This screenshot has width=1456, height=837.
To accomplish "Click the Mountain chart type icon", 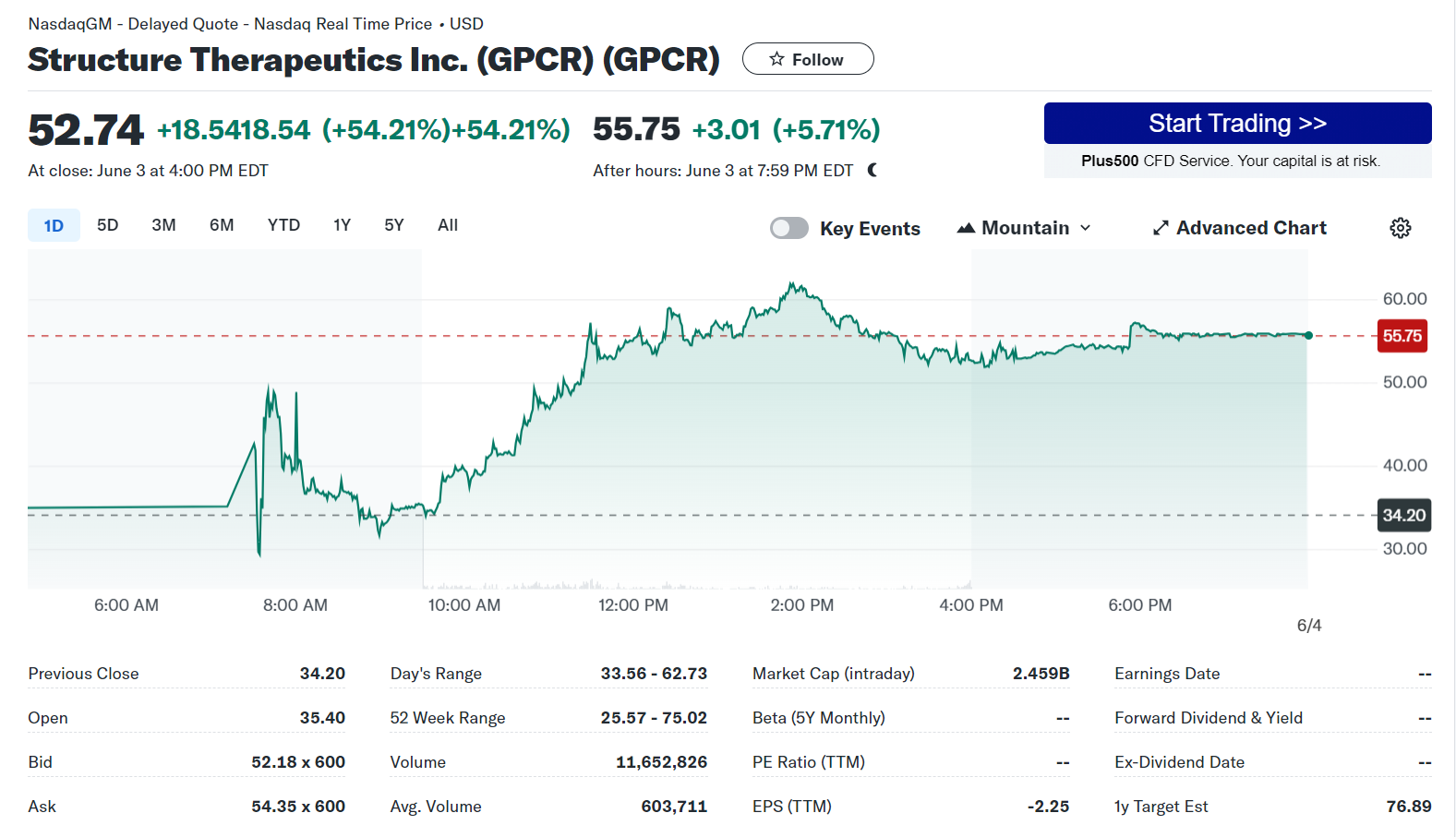I will point(966,228).
